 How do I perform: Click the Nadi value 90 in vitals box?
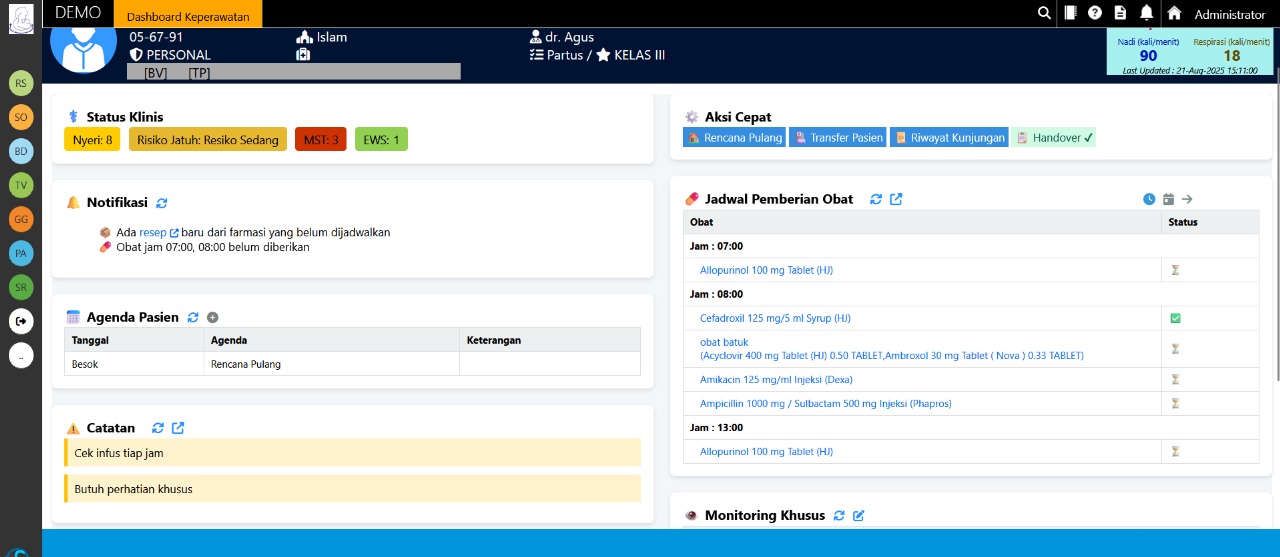(x=1148, y=56)
